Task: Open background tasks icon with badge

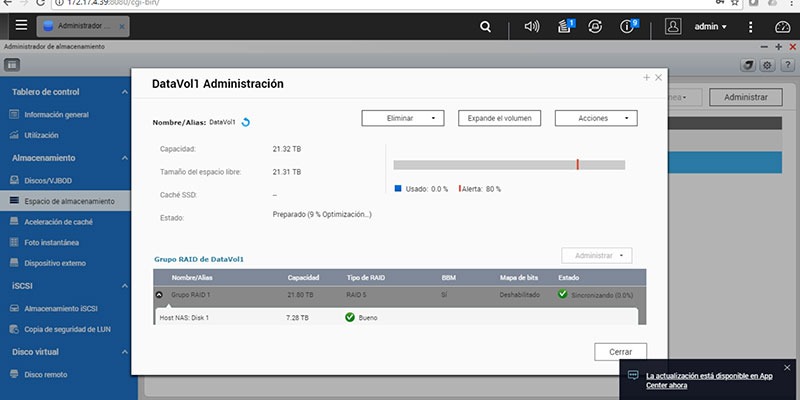Action: [x=565, y=26]
